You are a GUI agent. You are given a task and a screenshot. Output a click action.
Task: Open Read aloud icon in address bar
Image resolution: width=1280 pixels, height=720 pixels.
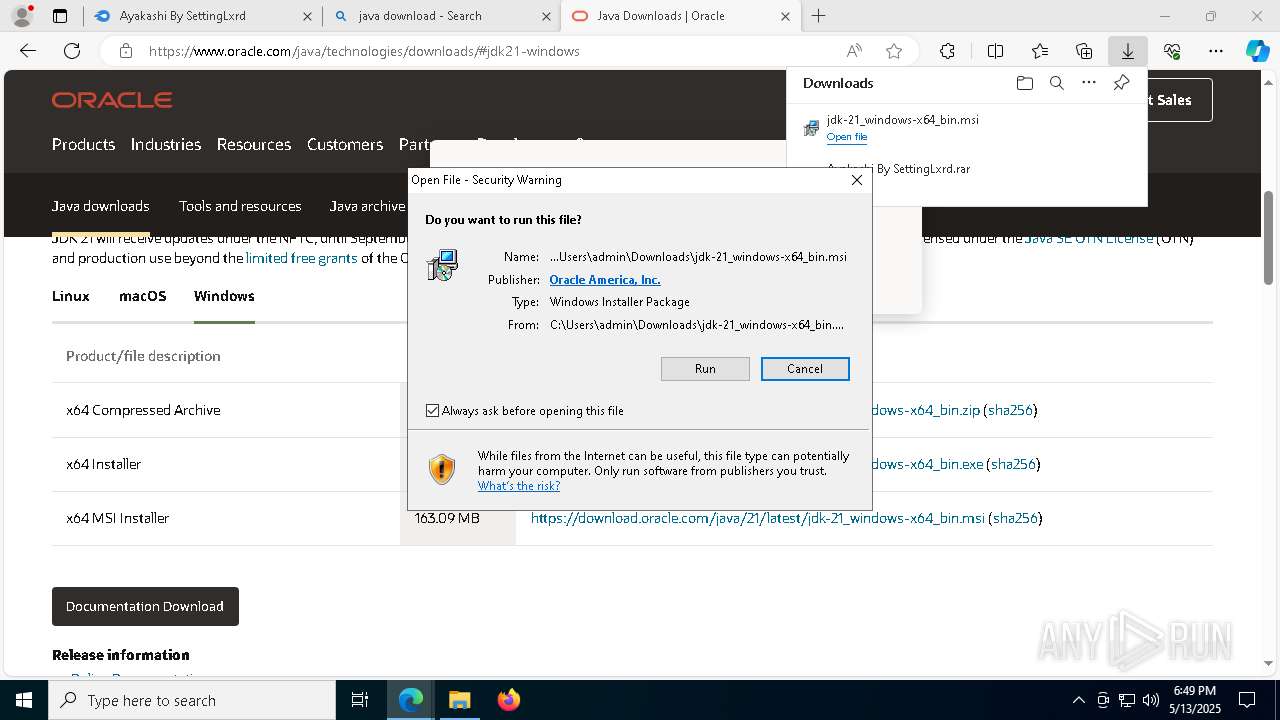[x=854, y=51]
